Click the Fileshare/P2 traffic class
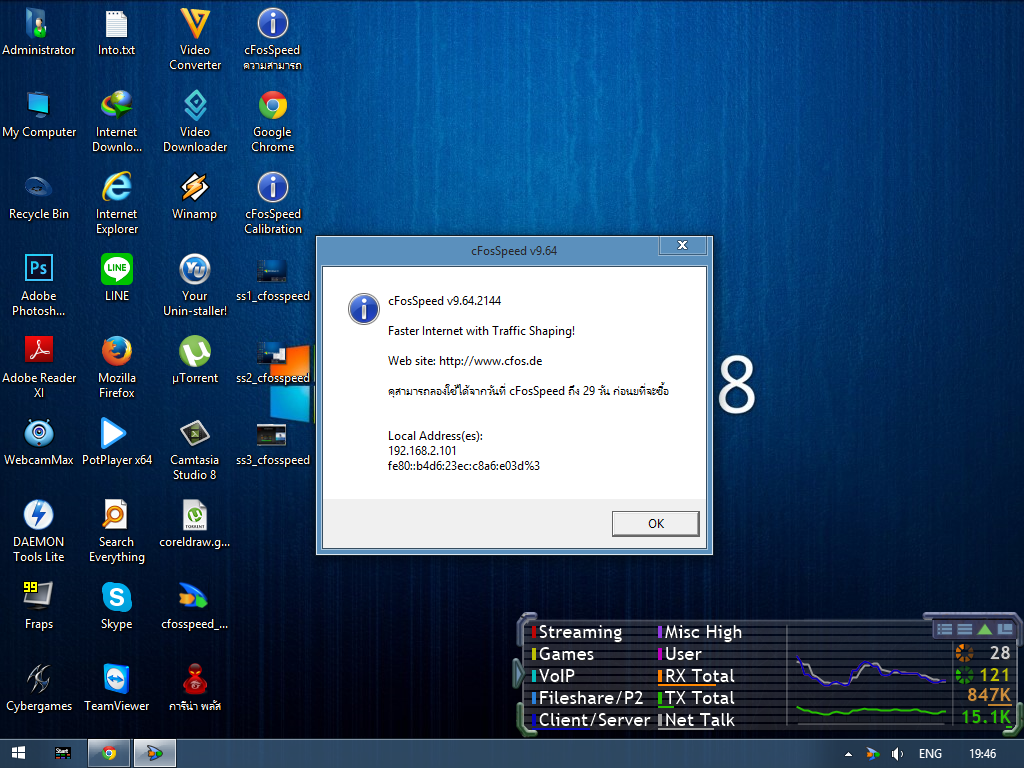This screenshot has height=768, width=1024. pyautogui.click(x=587, y=697)
